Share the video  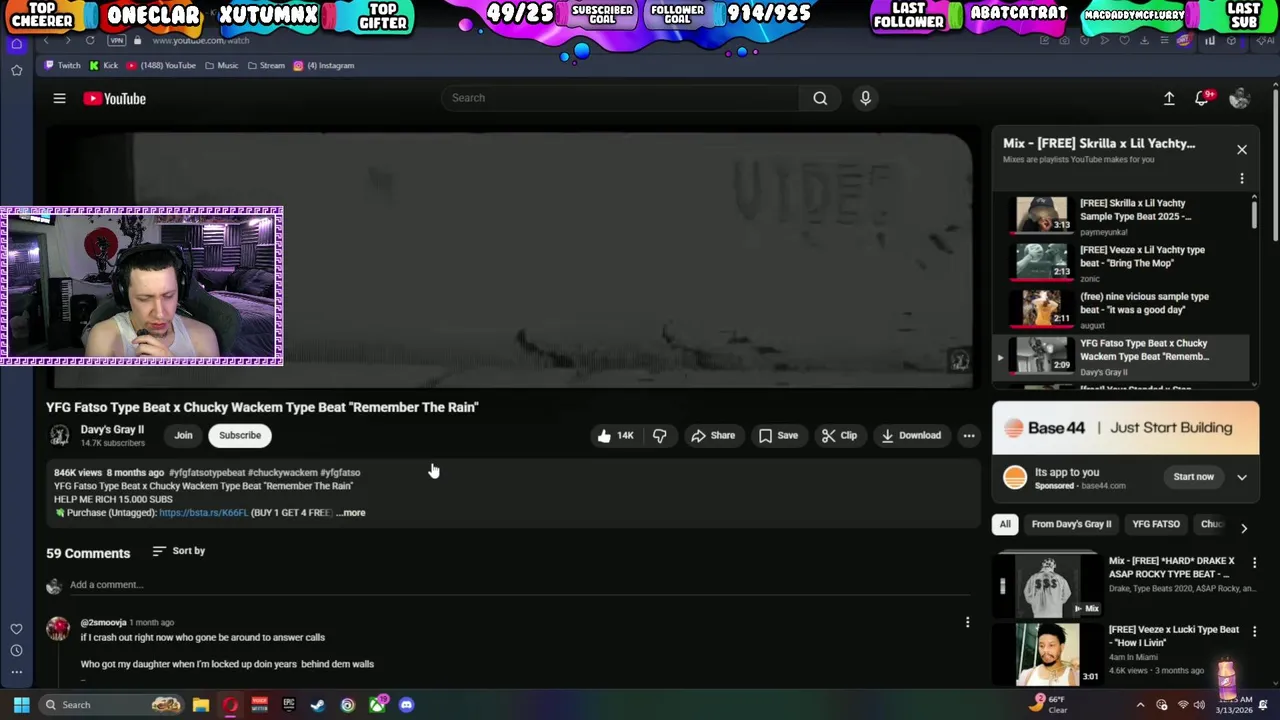713,435
